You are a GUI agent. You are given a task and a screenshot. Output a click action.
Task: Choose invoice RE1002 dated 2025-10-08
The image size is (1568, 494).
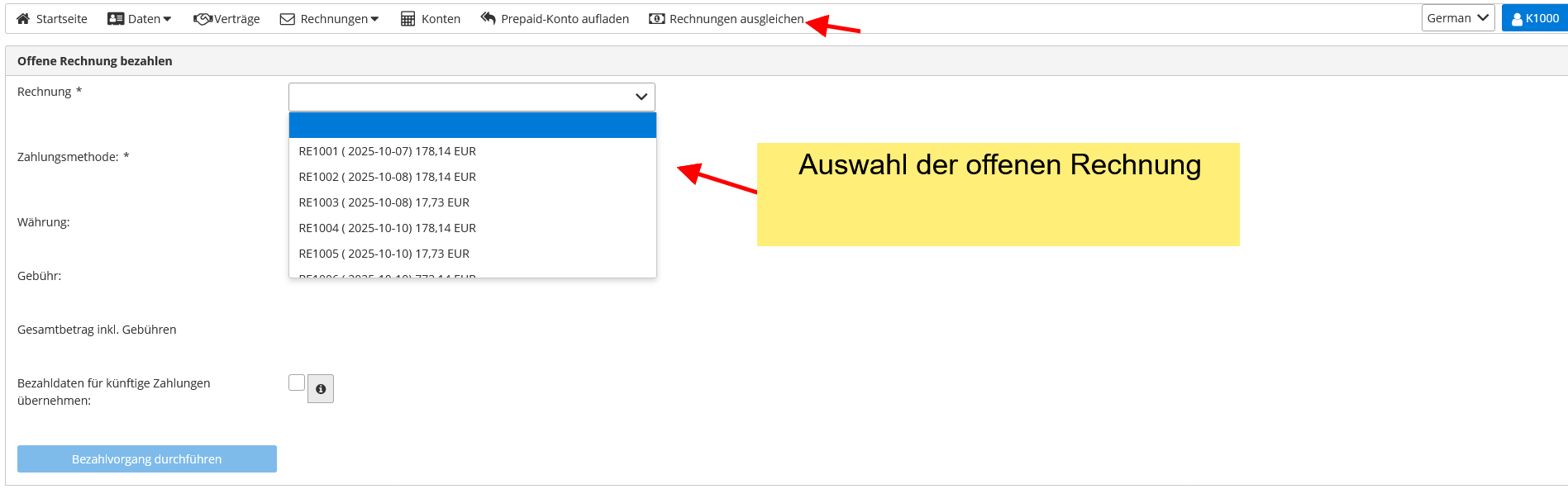[388, 177]
